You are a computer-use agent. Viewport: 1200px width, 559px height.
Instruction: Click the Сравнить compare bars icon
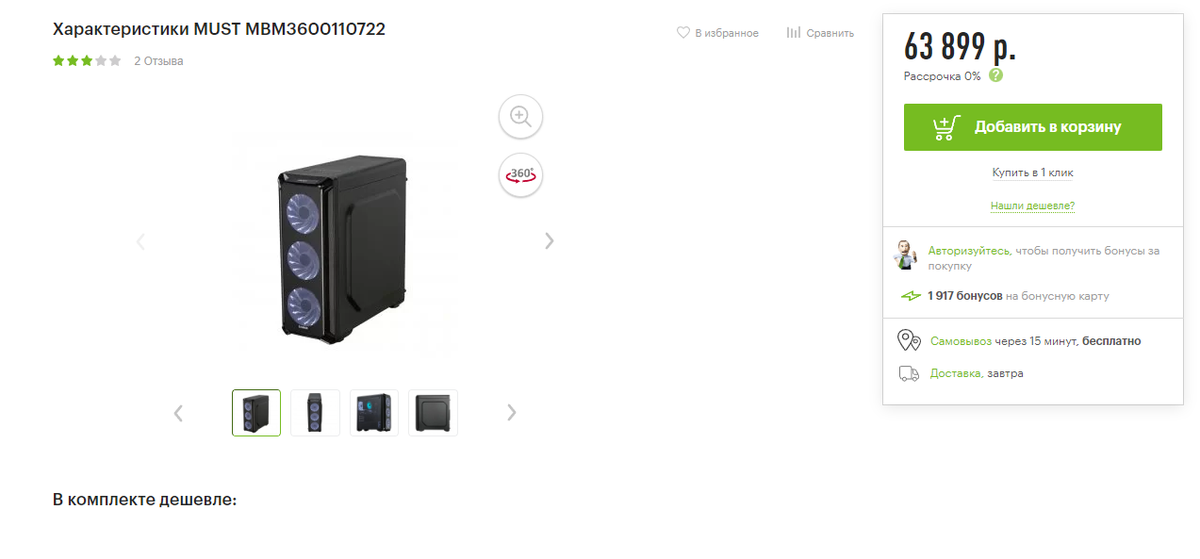point(793,33)
